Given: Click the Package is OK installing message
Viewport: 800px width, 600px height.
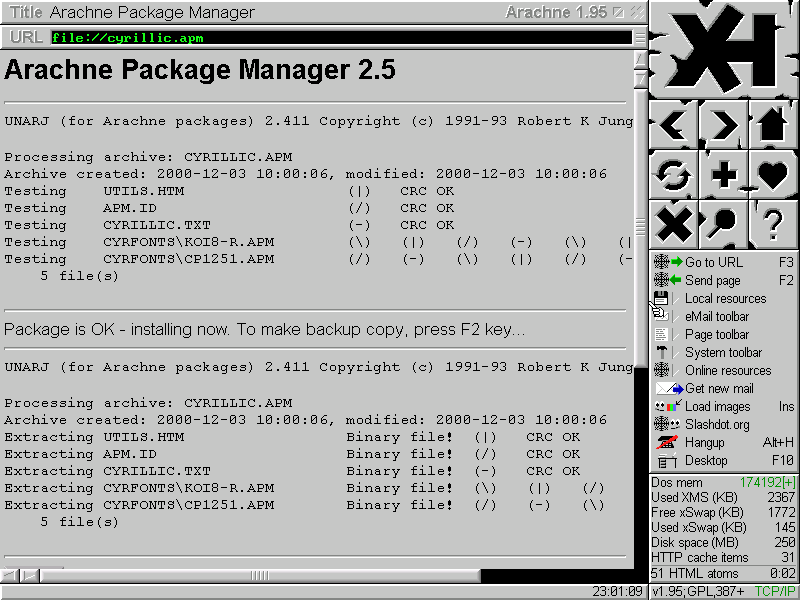Looking at the screenshot, I should coord(264,330).
